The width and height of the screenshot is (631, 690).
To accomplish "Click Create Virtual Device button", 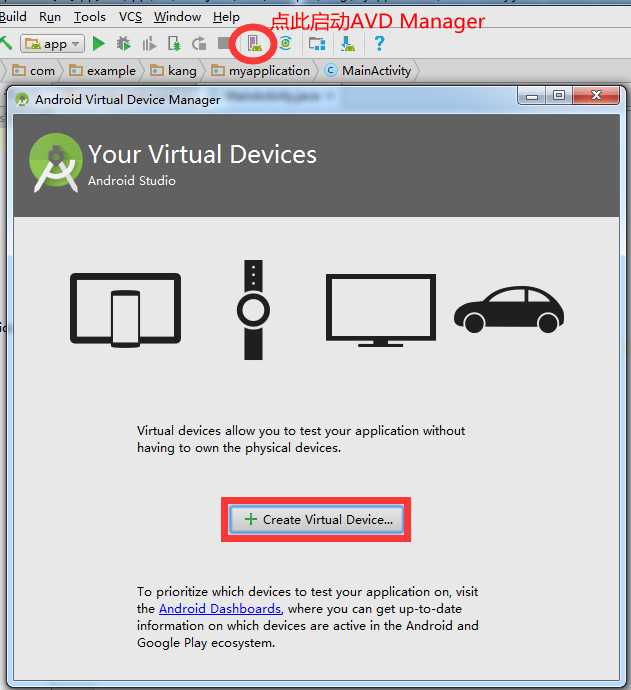I will coord(316,519).
